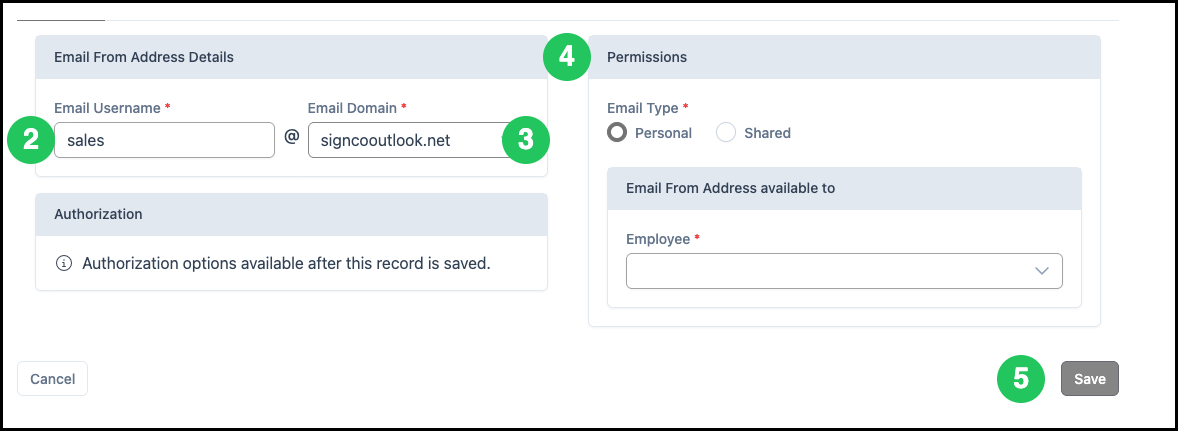Image resolution: width=1178 pixels, height=431 pixels.
Task: Click the Authorization section header
Action: [291, 215]
